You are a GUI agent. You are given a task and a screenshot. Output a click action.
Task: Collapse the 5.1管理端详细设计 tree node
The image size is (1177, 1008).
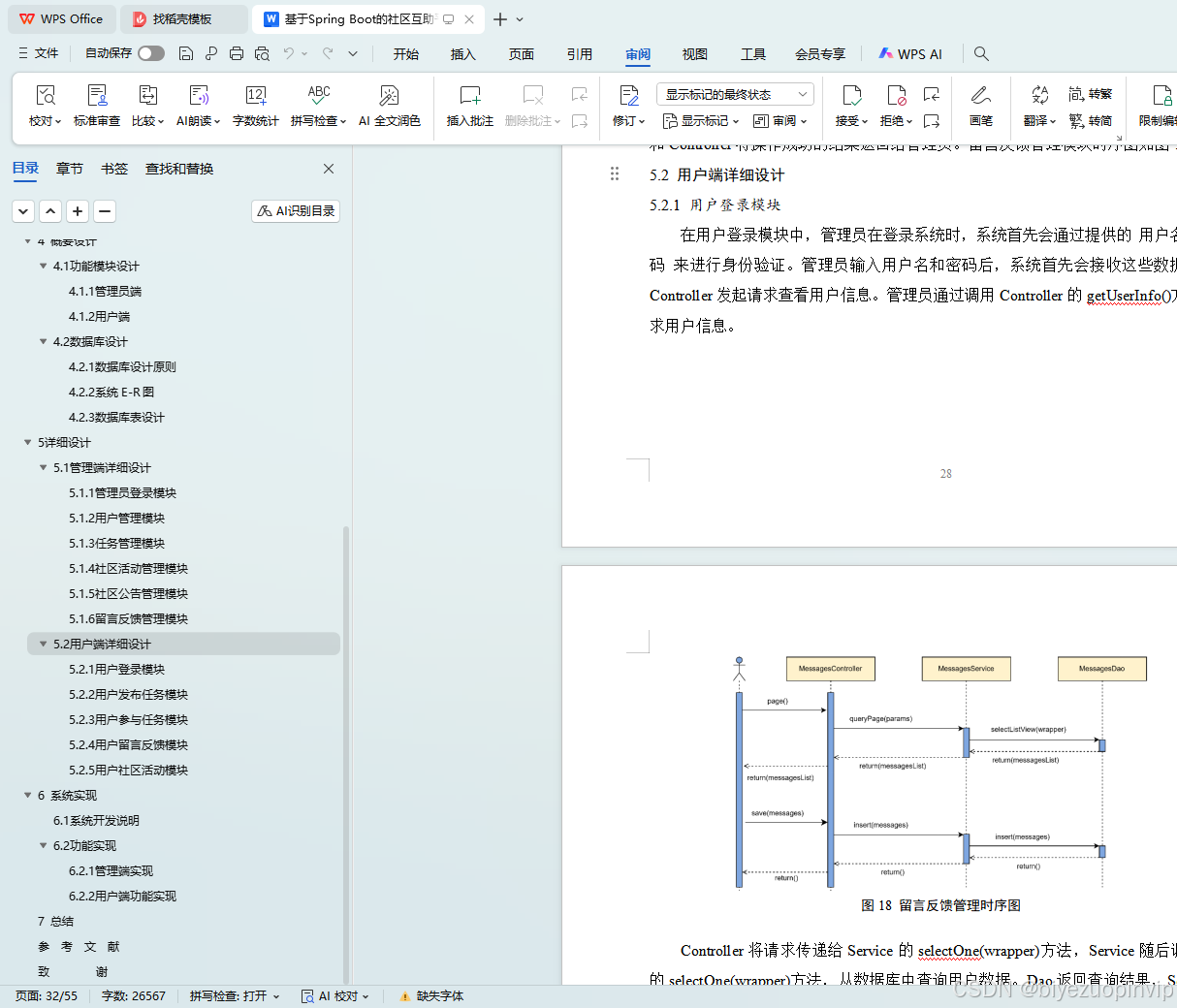pos(43,467)
